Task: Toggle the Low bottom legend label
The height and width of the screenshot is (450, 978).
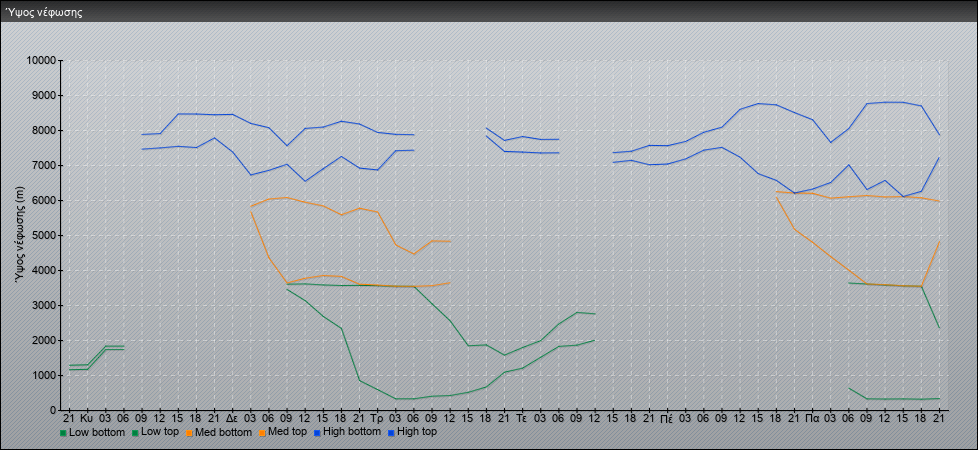Action: [x=97, y=432]
